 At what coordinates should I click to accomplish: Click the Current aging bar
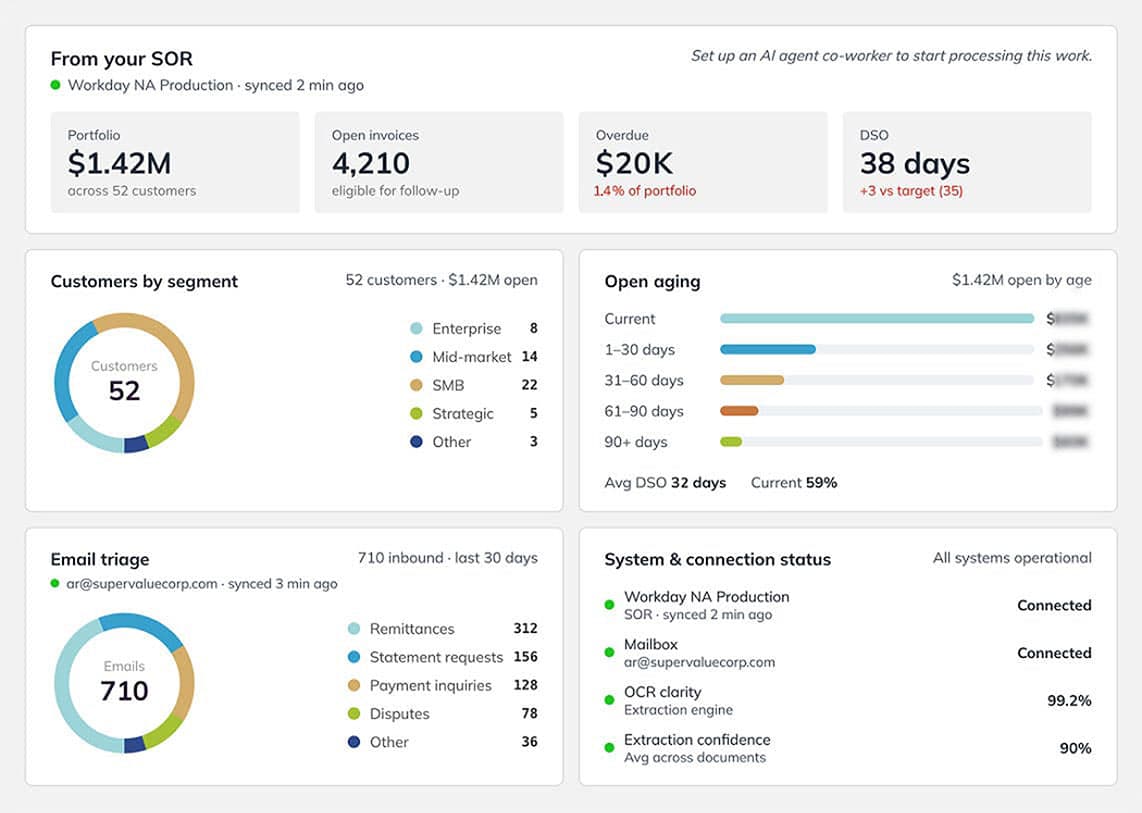tap(877, 318)
